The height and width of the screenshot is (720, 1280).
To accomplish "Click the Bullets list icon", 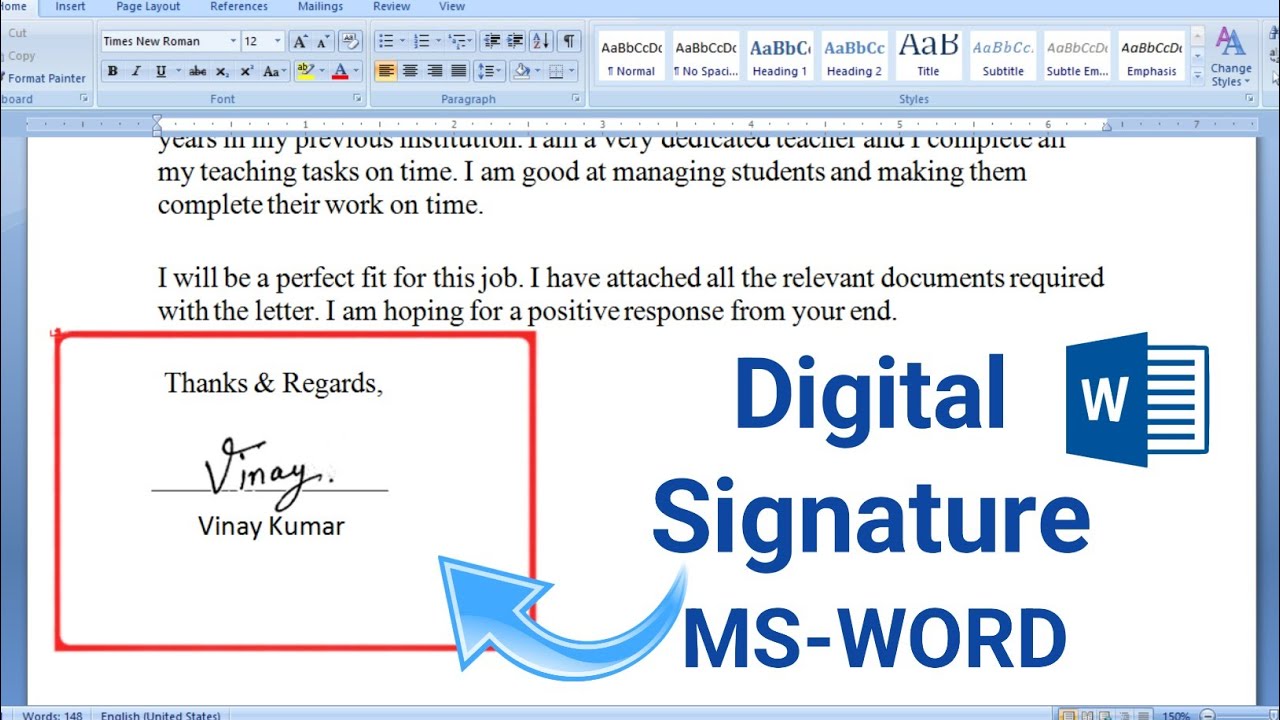I will (x=386, y=41).
